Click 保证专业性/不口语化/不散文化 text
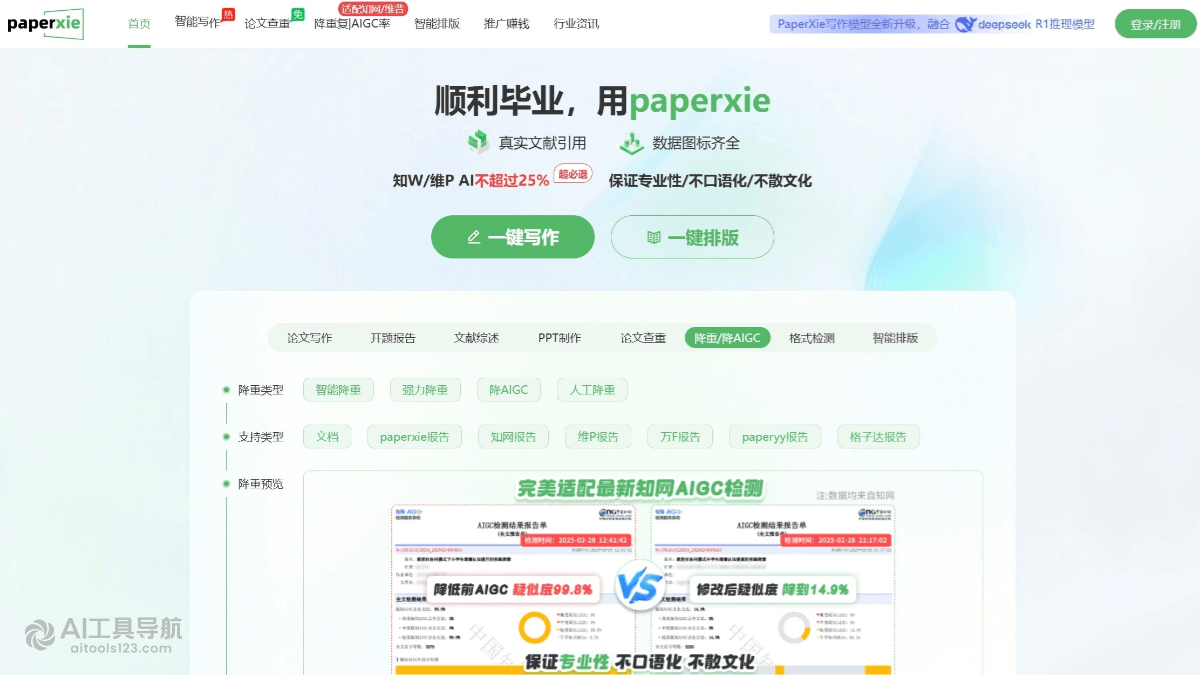Image resolution: width=1200 pixels, height=675 pixels. coord(710,181)
